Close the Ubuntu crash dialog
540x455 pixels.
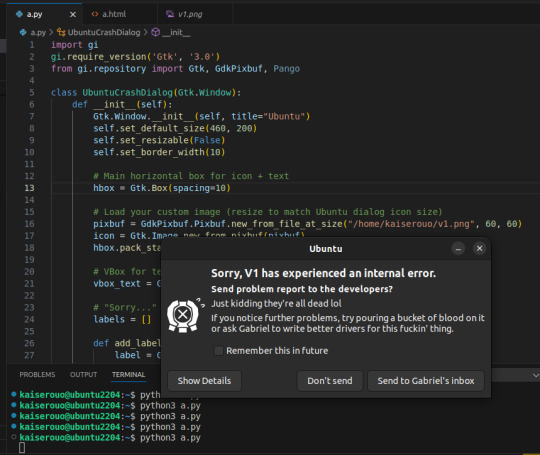click(479, 248)
